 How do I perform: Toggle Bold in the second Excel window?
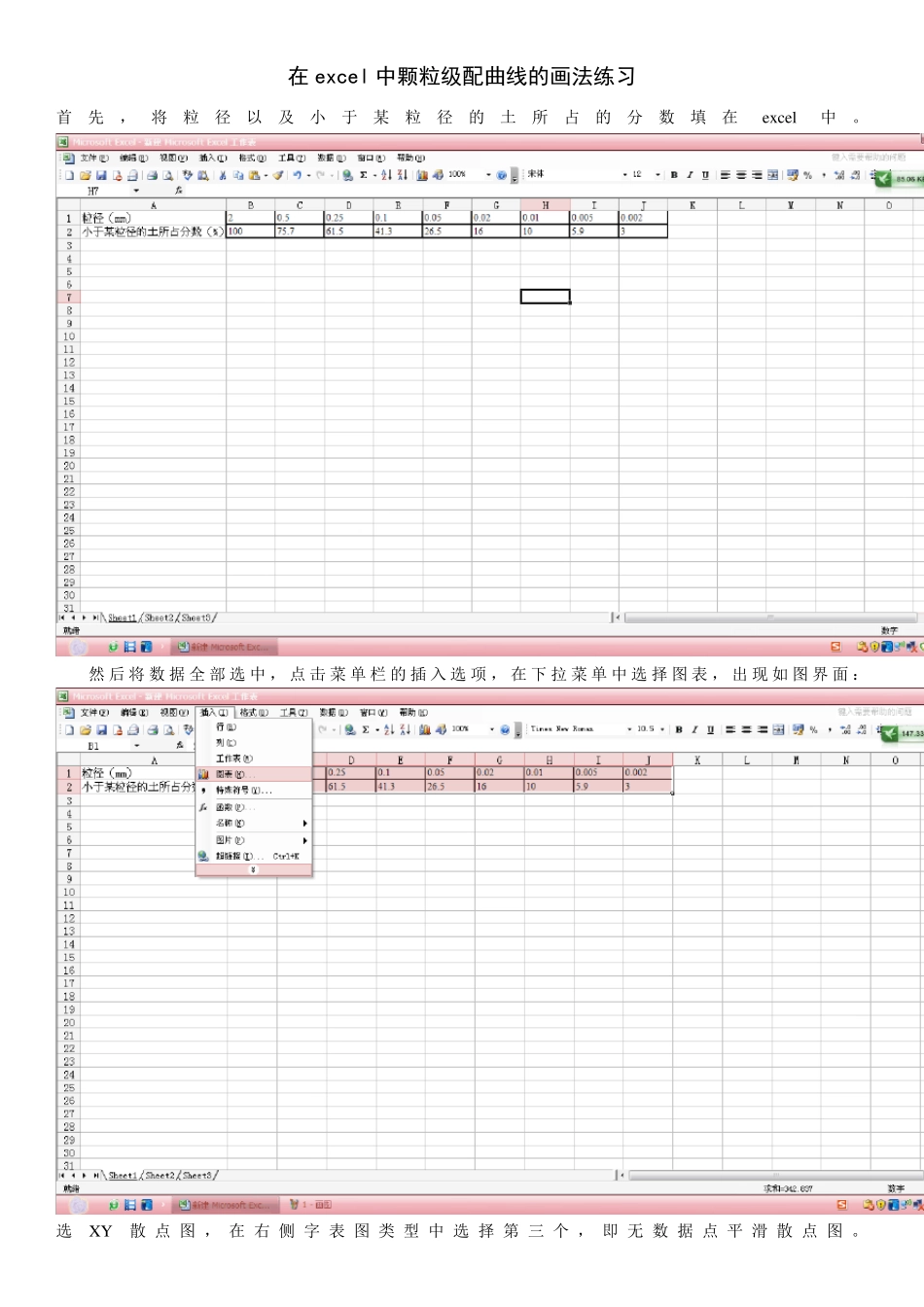pos(679,729)
